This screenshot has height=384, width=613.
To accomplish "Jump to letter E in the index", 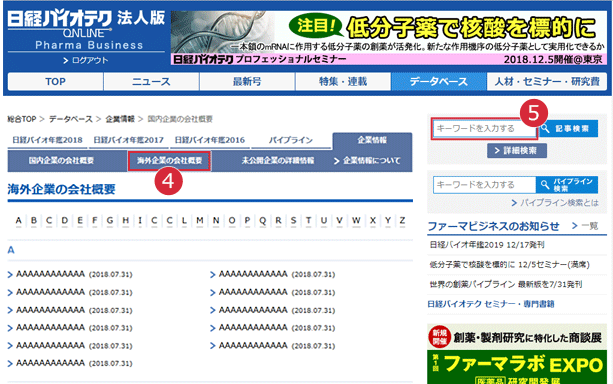I will pos(80,221).
